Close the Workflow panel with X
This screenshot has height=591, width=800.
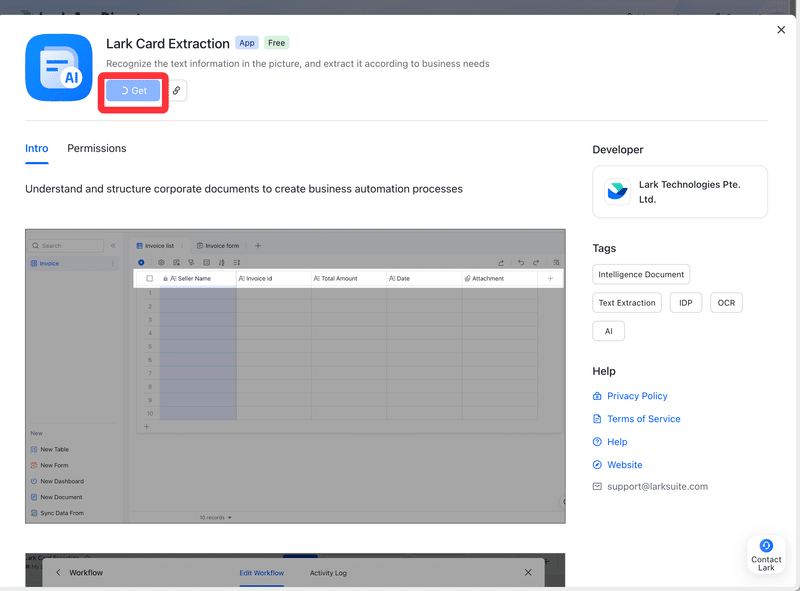coord(528,573)
